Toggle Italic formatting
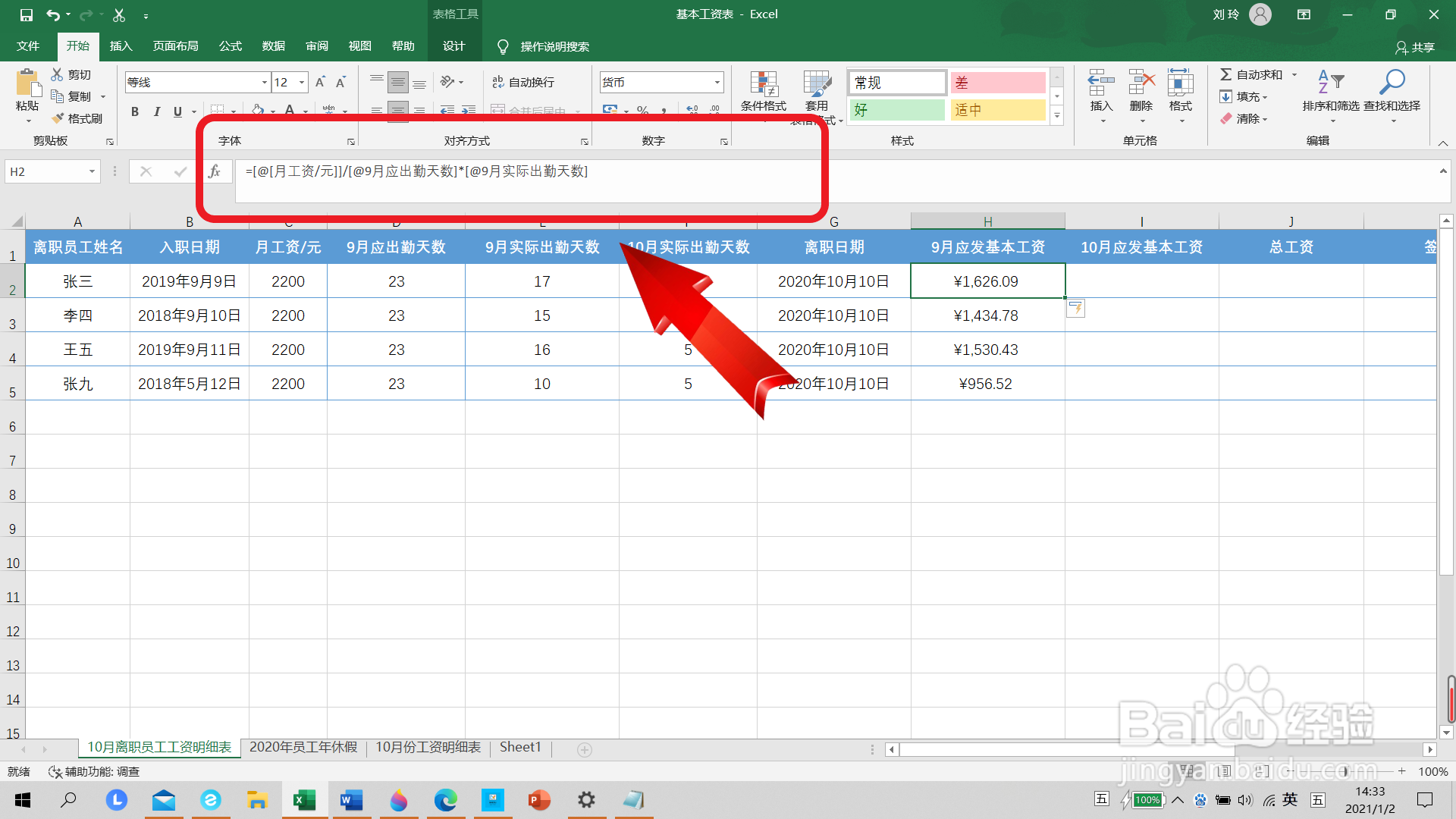Image resolution: width=1456 pixels, height=819 pixels. (156, 111)
